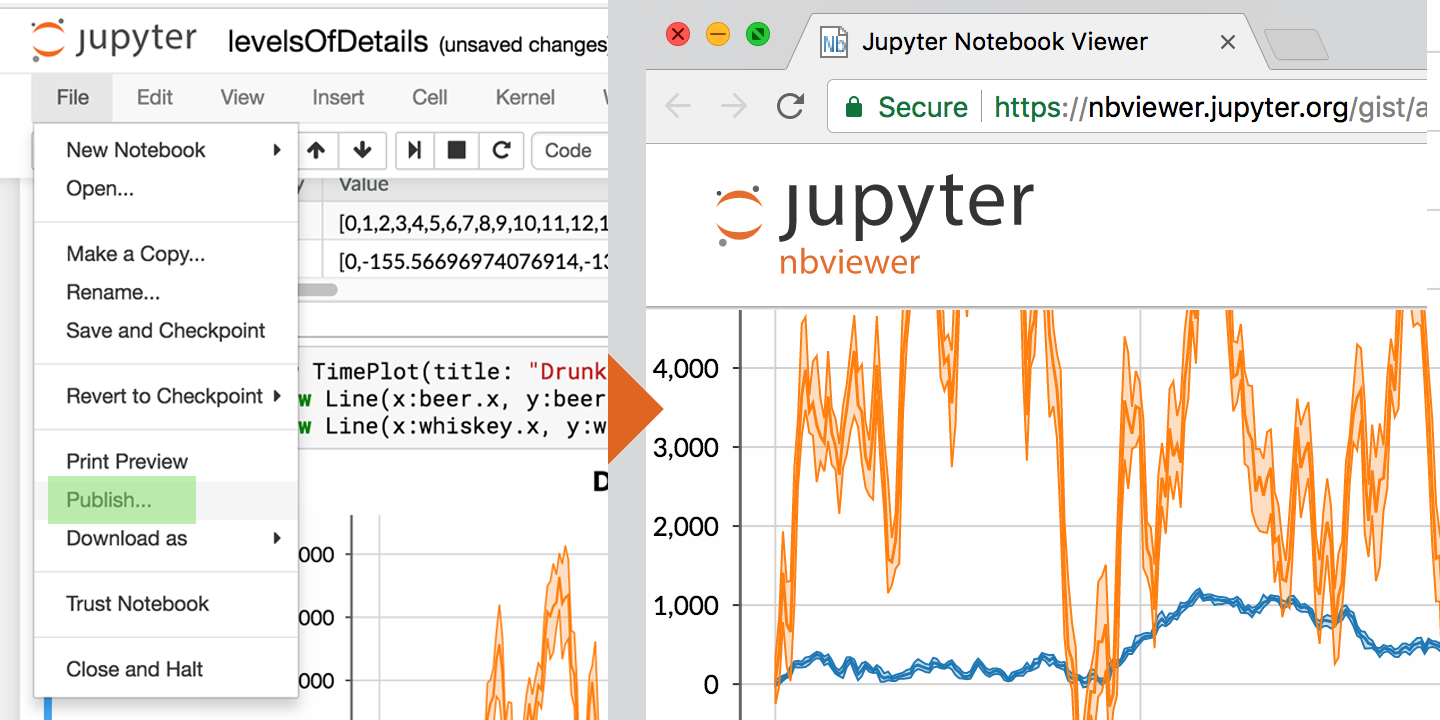This screenshot has height=720, width=1440.
Task: Click the (unsaved changes) status text
Action: (x=523, y=44)
